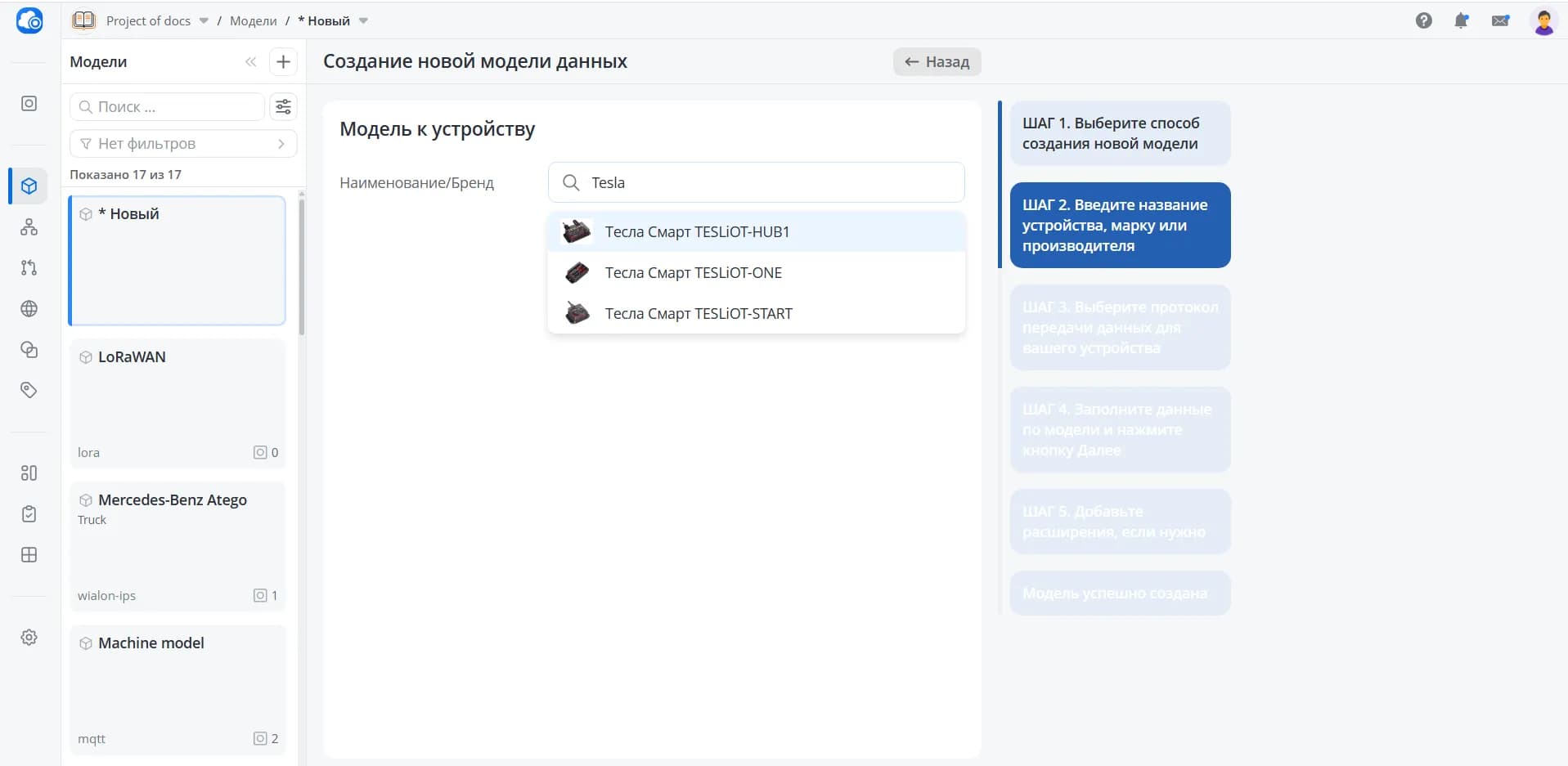This screenshot has height=766, width=1568.
Task: Open the globe icon in sidebar
Action: [x=29, y=308]
